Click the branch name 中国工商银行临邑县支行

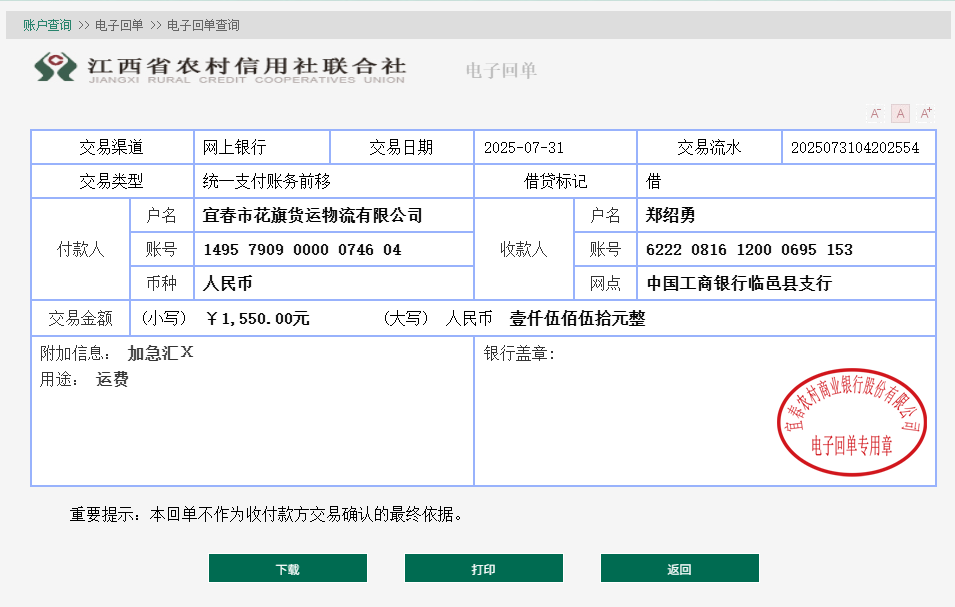pos(739,284)
